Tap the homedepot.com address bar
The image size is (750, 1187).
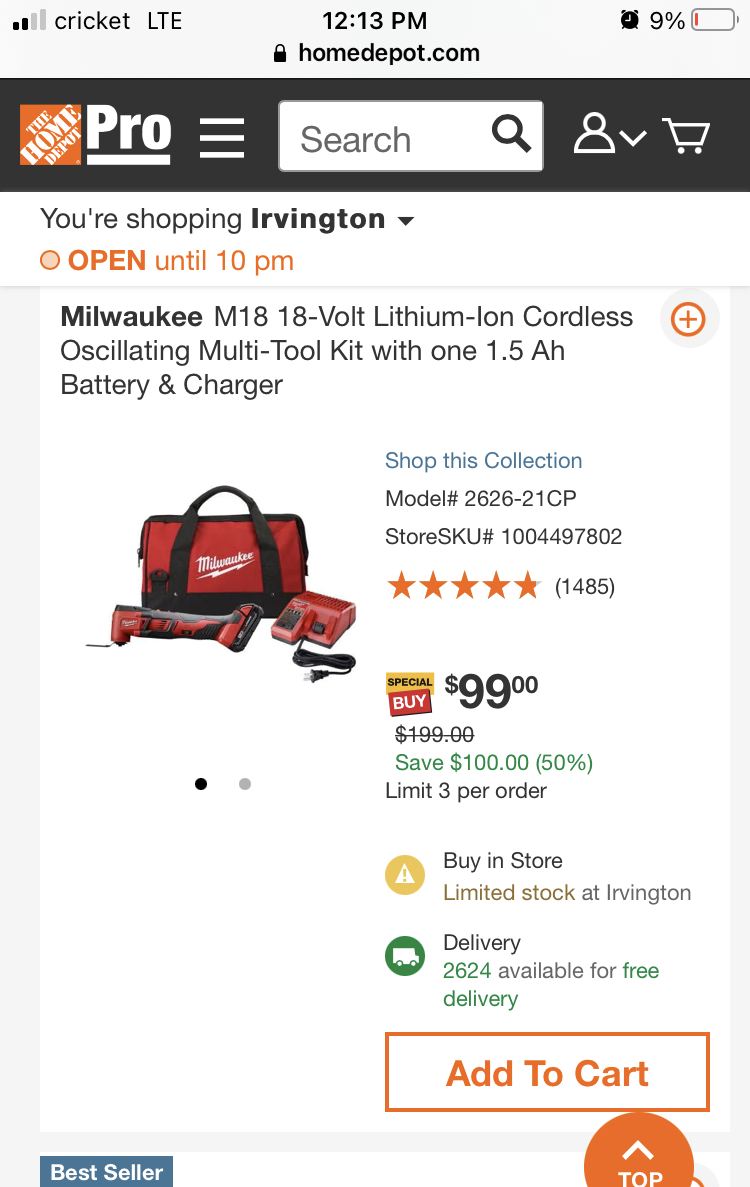pos(376,53)
